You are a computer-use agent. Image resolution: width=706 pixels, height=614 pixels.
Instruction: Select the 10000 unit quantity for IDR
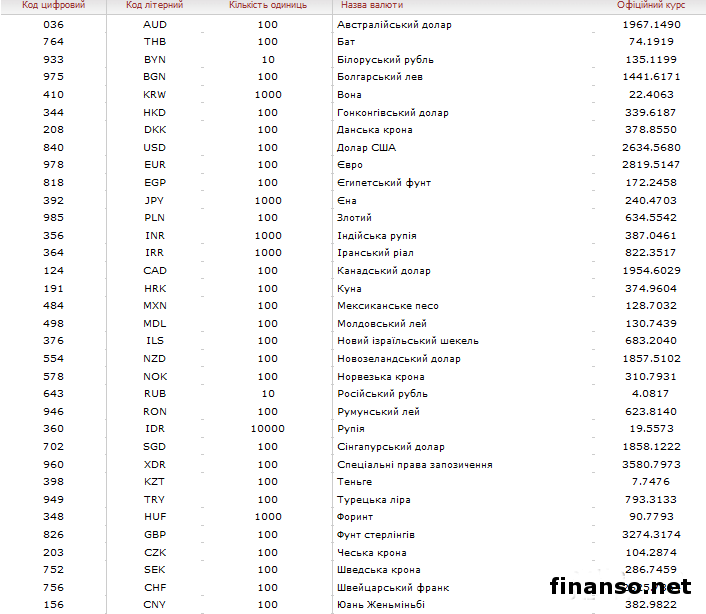(x=267, y=429)
